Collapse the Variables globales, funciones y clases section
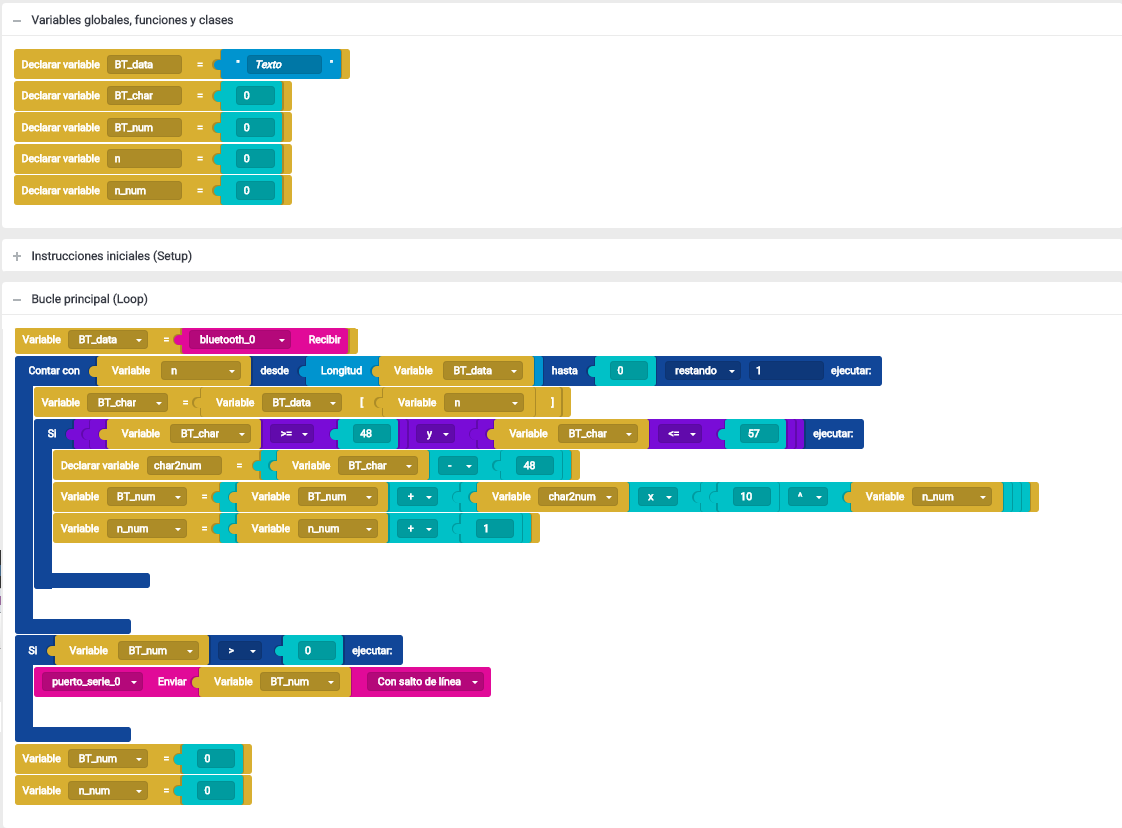1122x828 pixels. pos(17,21)
